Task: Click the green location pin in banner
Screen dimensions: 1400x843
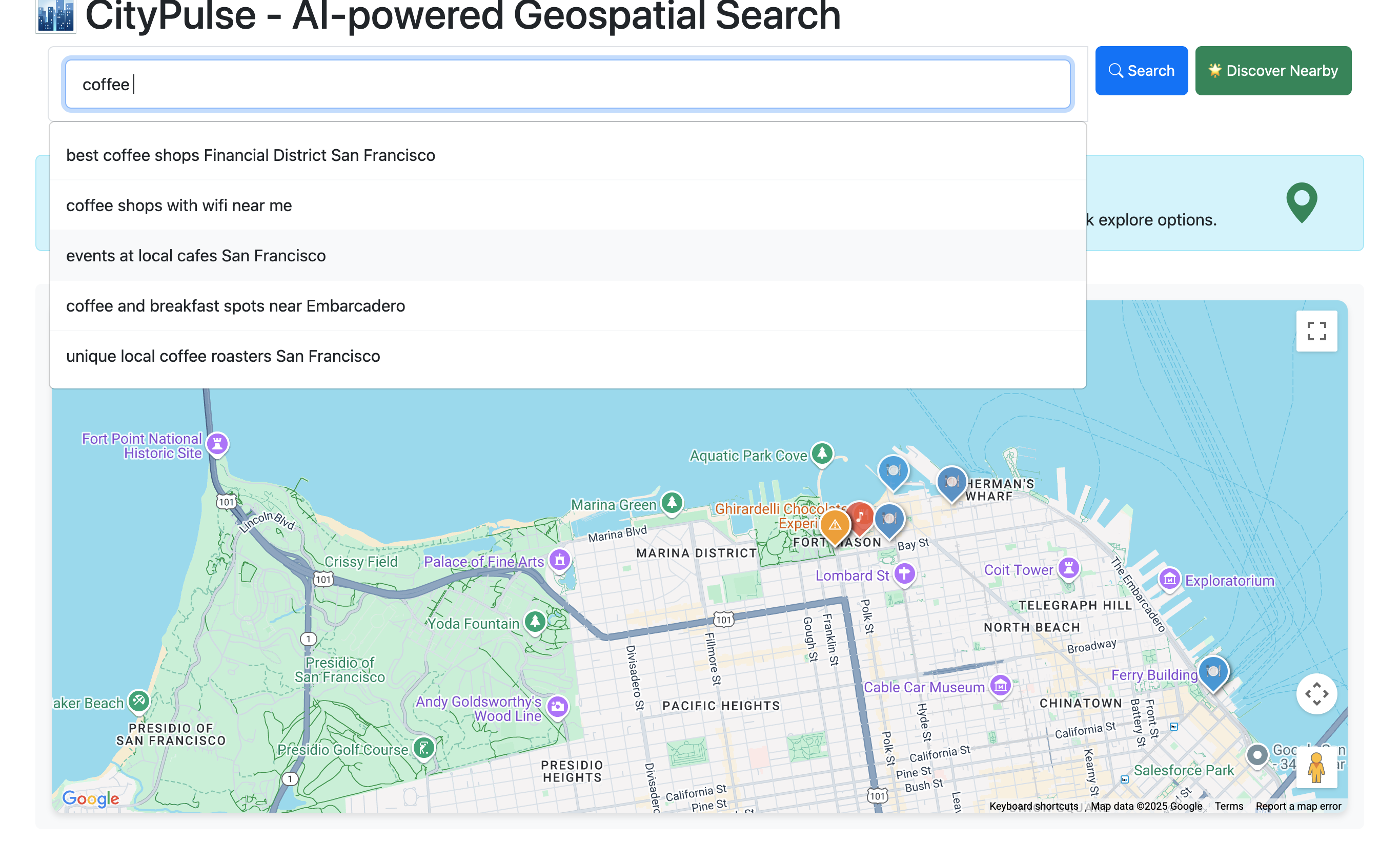Action: click(1301, 201)
